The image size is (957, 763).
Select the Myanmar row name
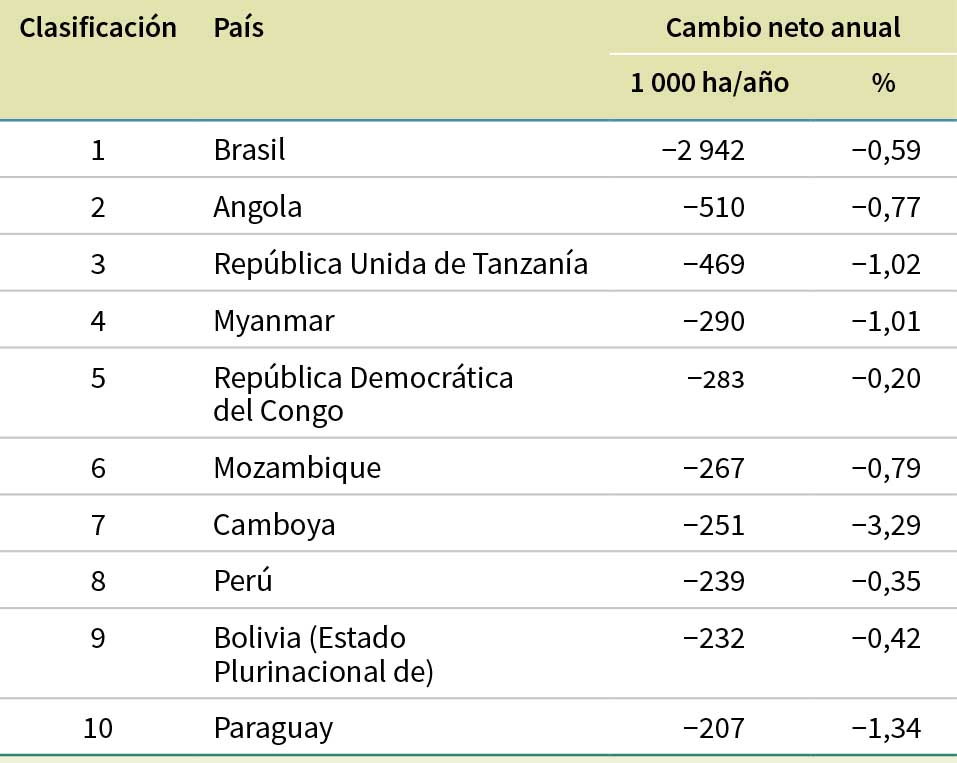tap(274, 321)
